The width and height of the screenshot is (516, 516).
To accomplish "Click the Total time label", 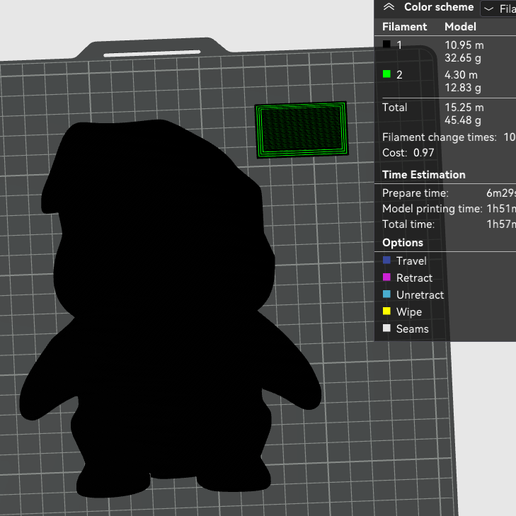I will click(x=408, y=224).
